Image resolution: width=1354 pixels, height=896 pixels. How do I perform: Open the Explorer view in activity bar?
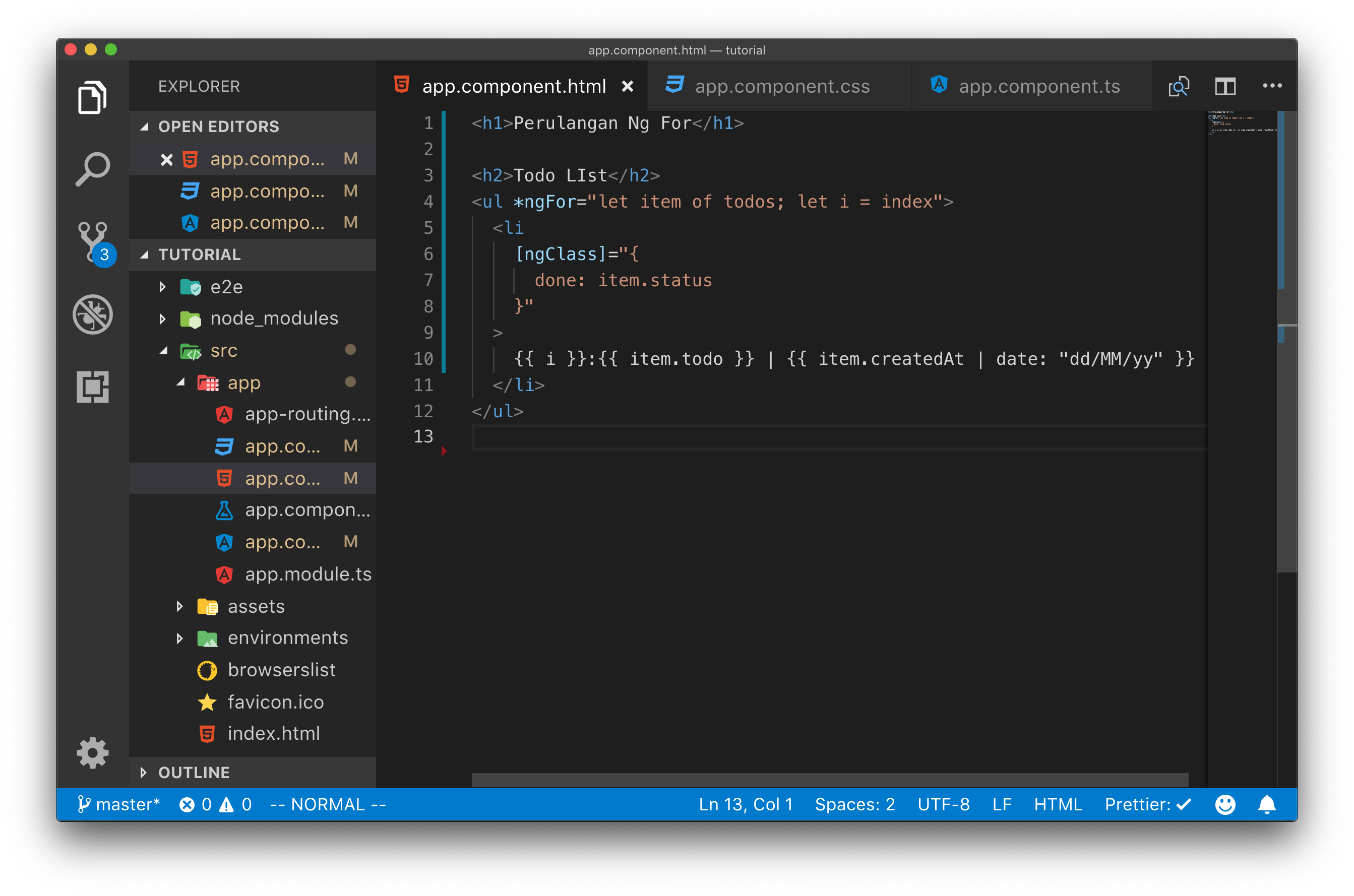[92, 97]
